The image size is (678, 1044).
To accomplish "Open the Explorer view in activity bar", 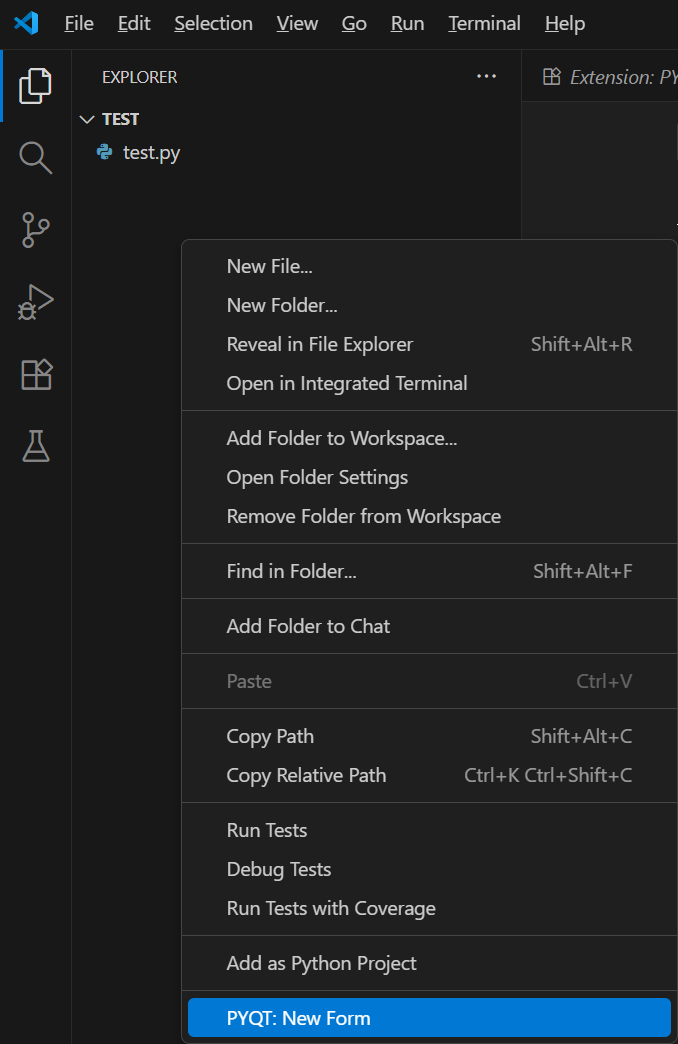I will point(35,86).
